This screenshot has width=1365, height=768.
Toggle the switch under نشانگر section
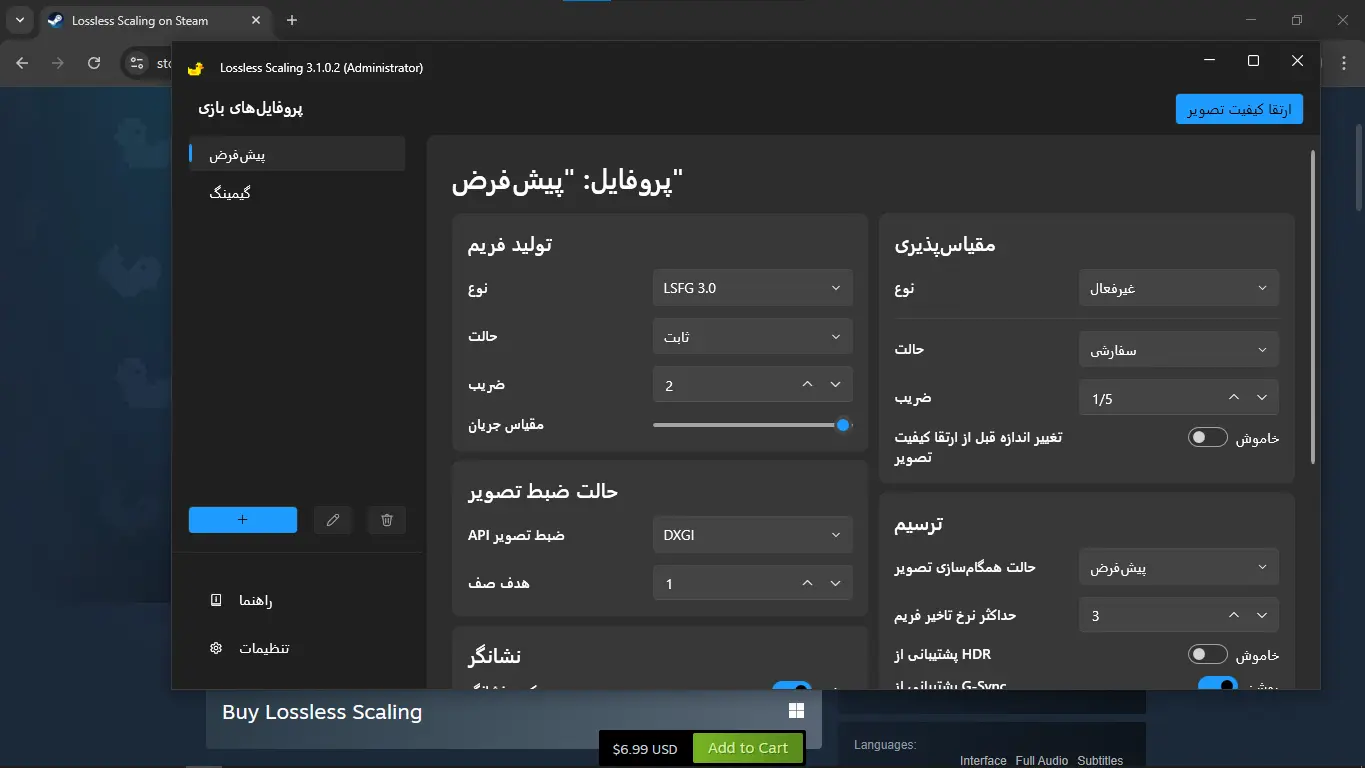[792, 686]
